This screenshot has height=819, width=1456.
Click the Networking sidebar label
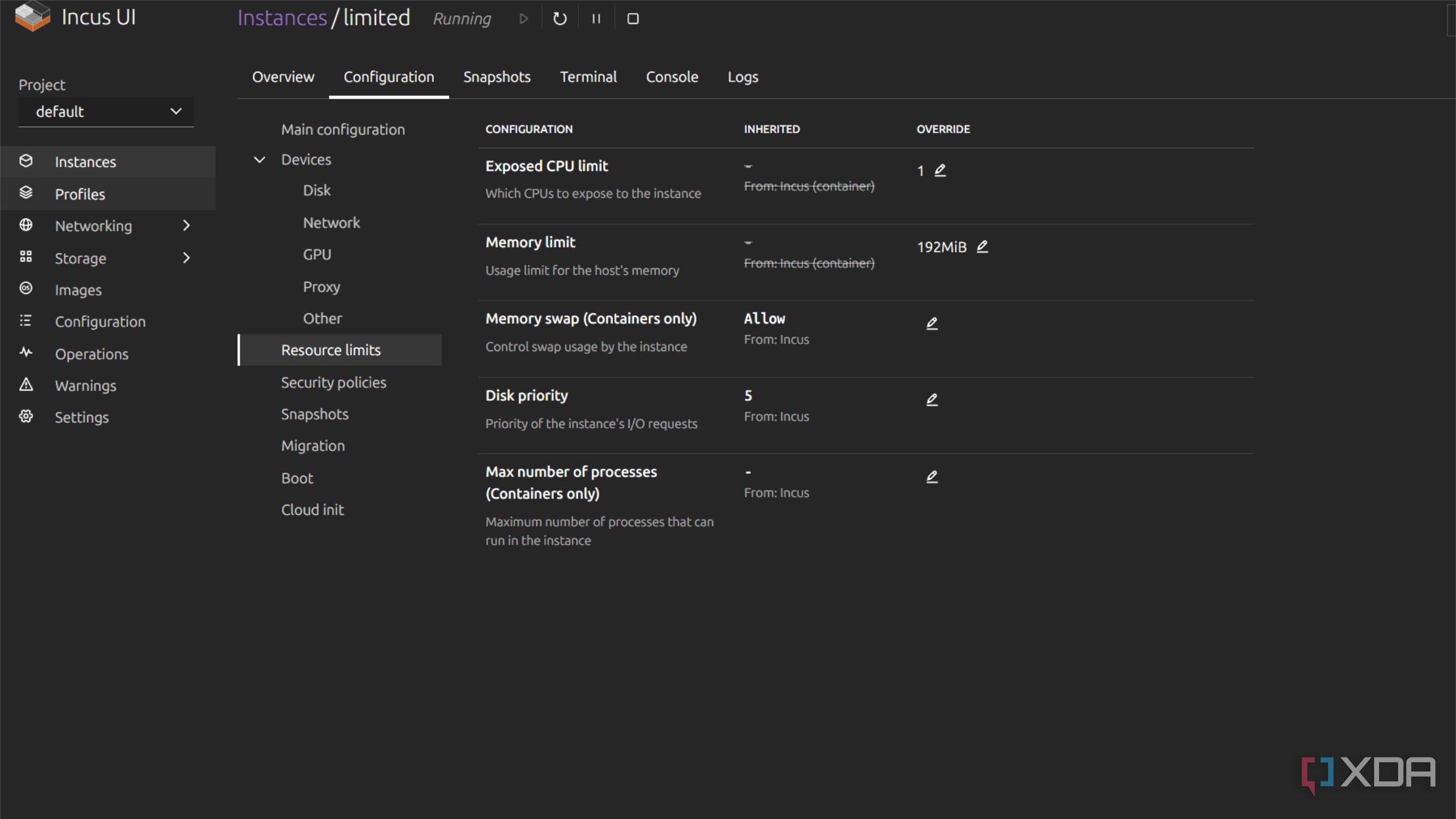tap(94, 226)
